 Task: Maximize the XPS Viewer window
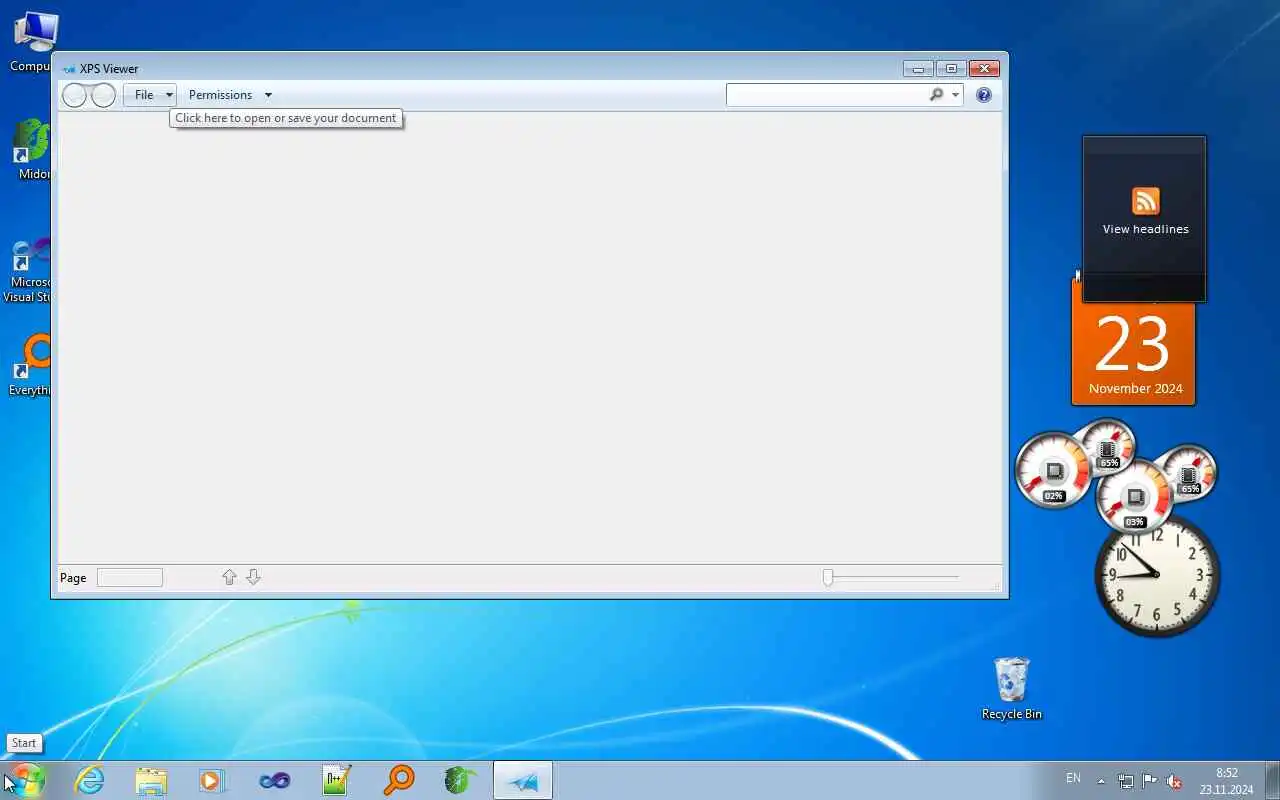click(951, 69)
